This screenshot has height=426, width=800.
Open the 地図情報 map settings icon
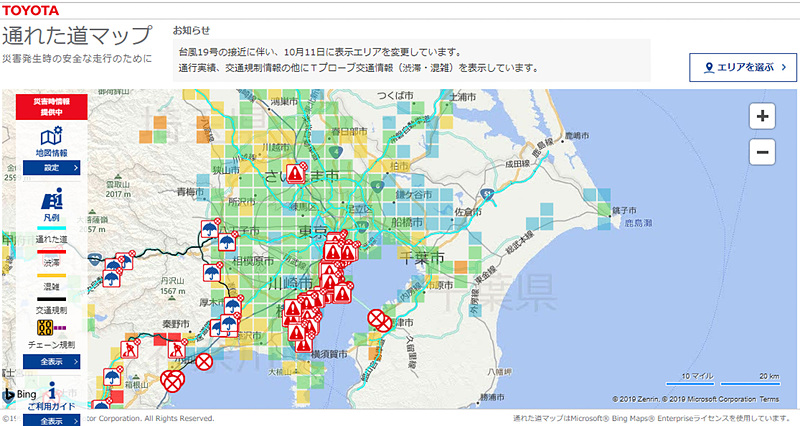51,136
